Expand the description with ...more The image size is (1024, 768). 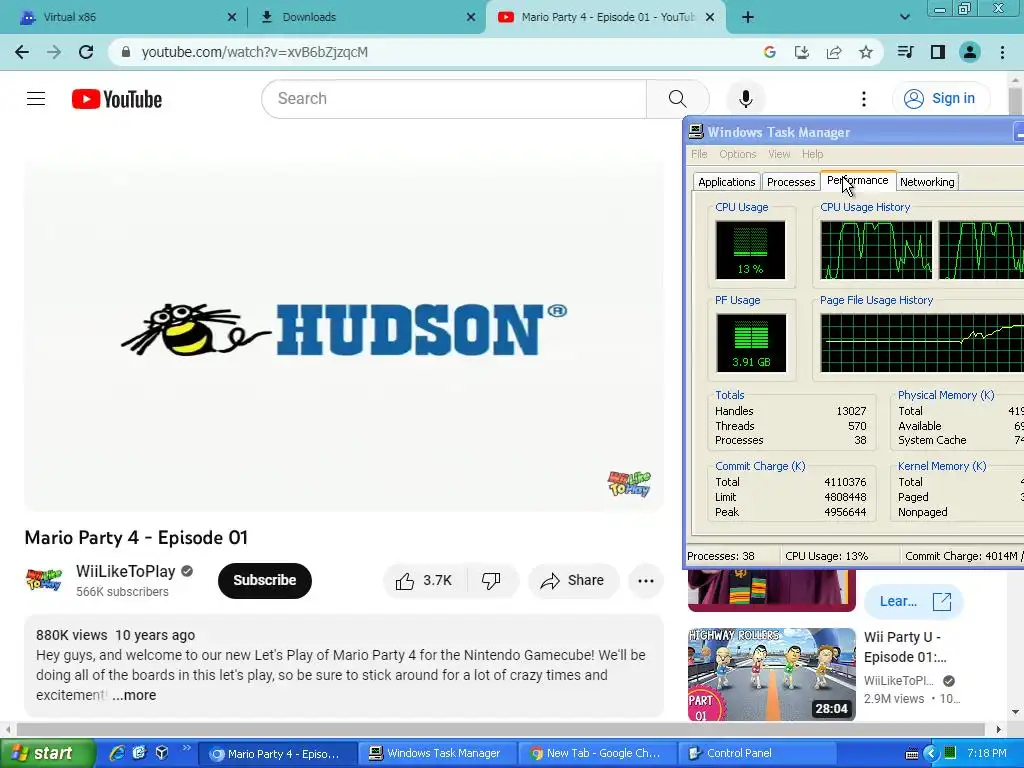tap(134, 696)
